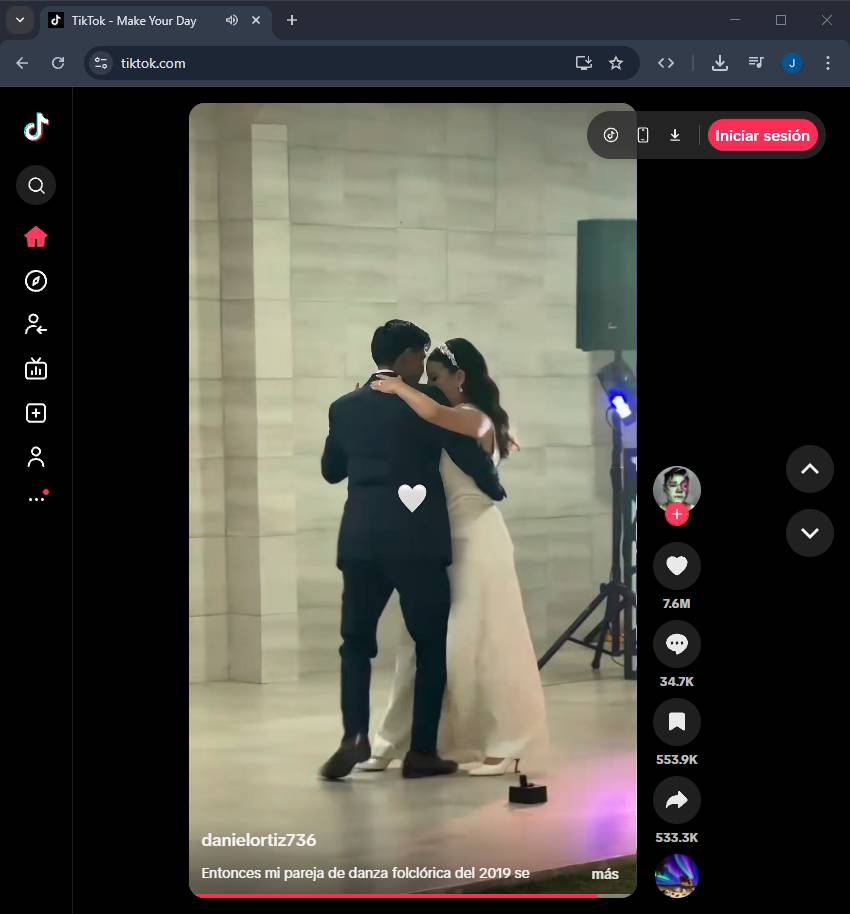
Task: Seek using the red video progress bar
Action: coord(400,895)
